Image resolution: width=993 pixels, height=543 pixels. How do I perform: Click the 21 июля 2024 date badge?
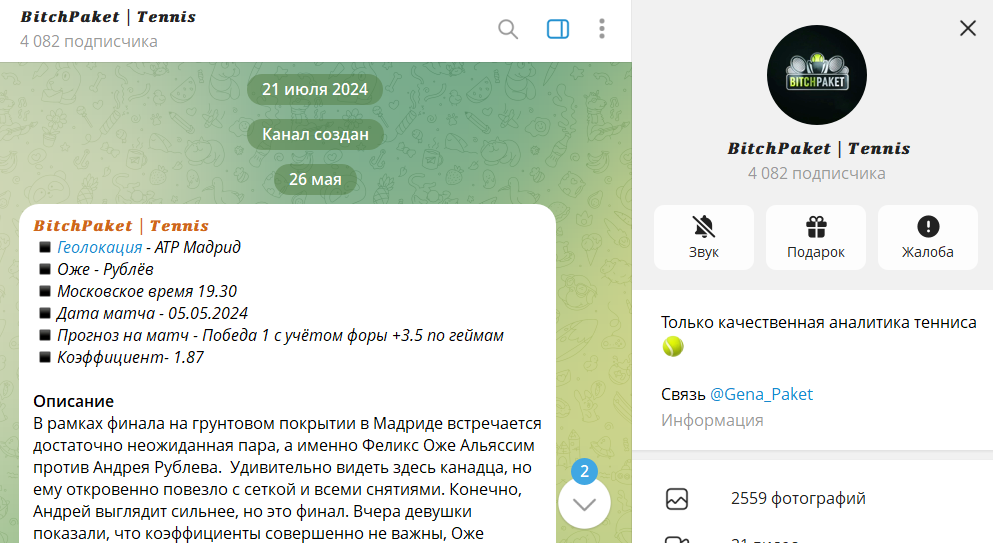click(315, 89)
